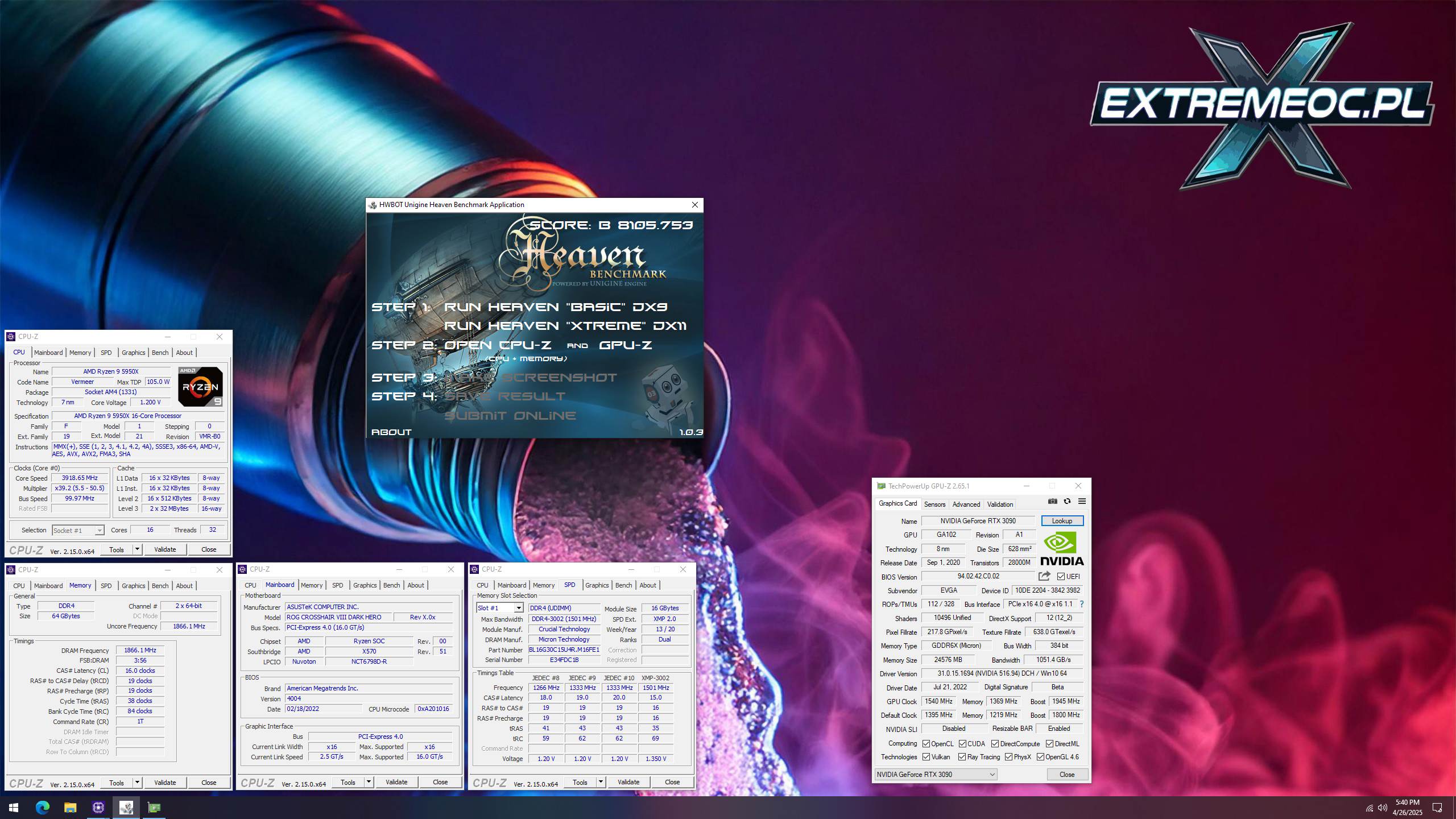Open the network tray icon

coord(1370,808)
